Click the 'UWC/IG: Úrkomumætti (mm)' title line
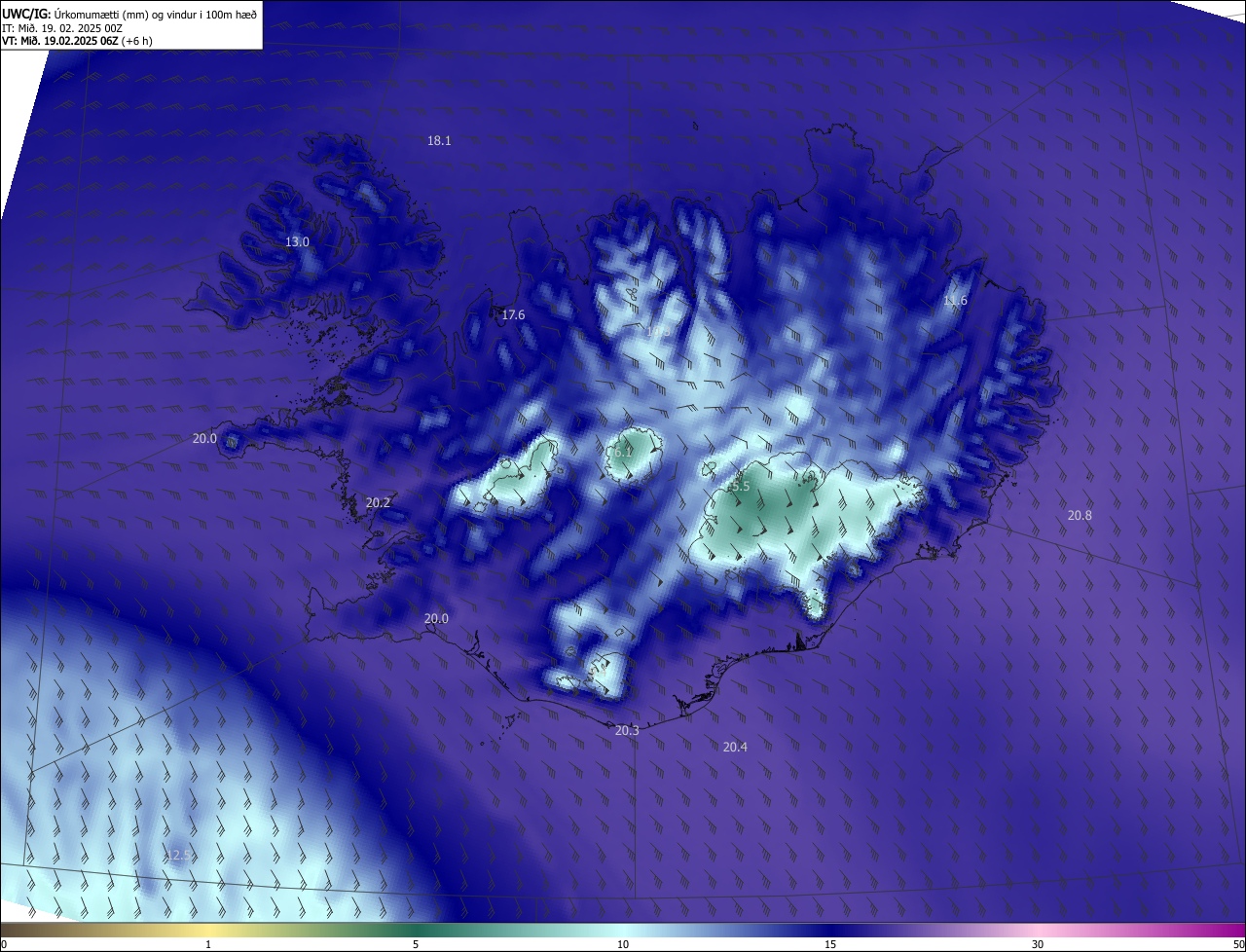The height and width of the screenshot is (952, 1246). click(128, 14)
